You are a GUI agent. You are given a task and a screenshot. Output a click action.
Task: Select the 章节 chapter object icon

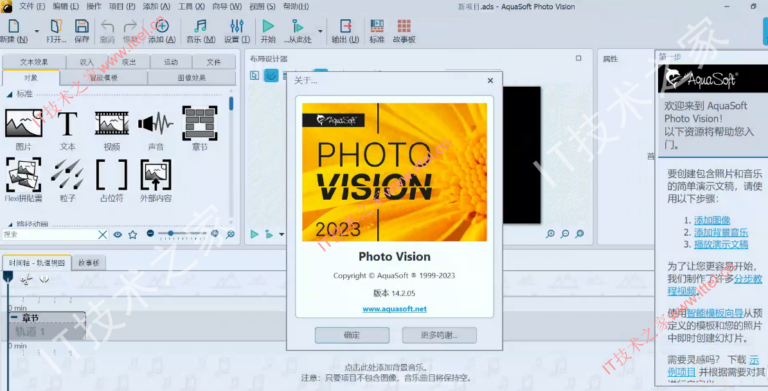pyautogui.click(x=200, y=123)
